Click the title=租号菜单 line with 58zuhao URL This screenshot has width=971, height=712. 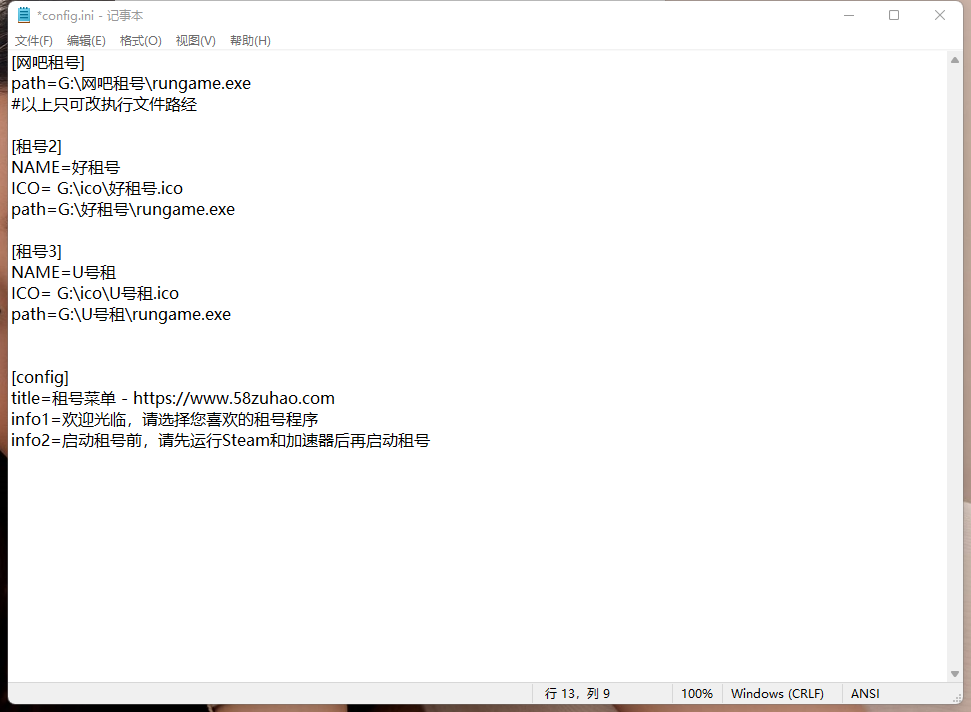pos(173,399)
